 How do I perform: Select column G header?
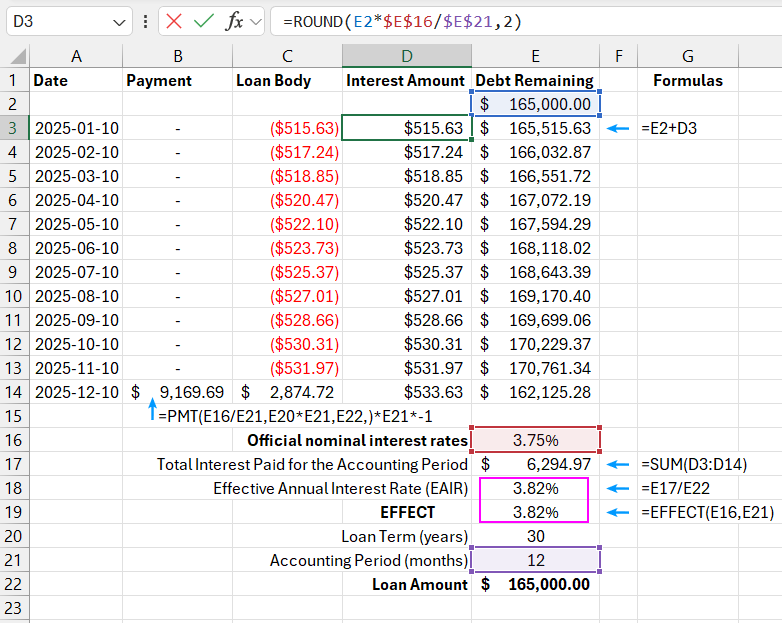point(688,56)
